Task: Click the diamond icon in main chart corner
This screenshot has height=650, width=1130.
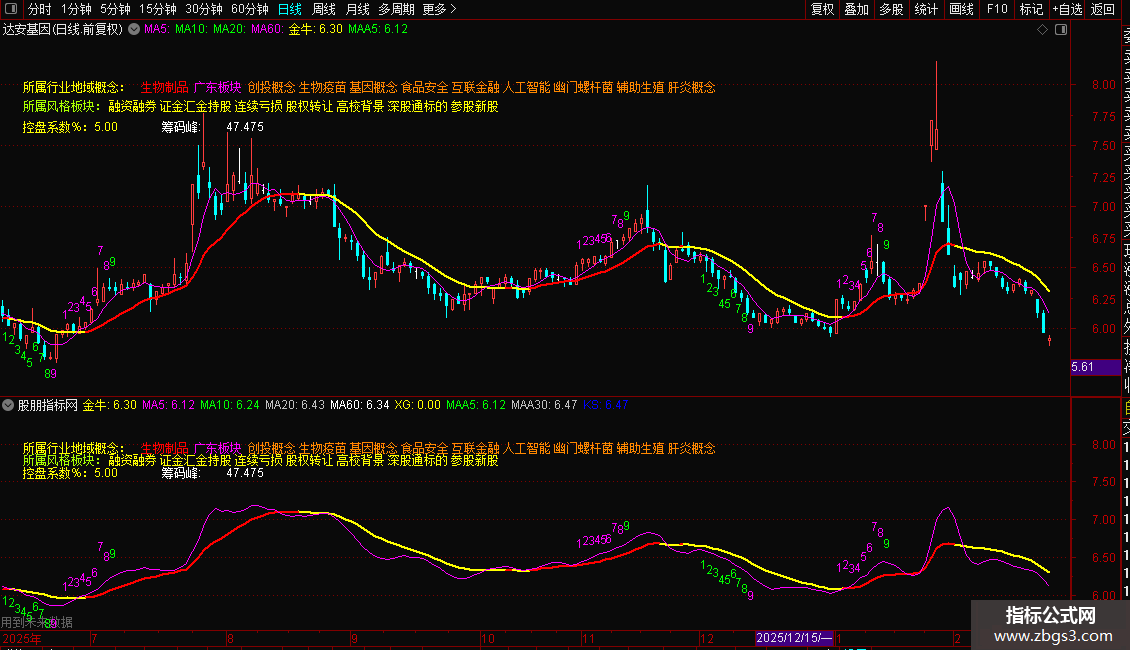Action: pyautogui.click(x=1042, y=30)
